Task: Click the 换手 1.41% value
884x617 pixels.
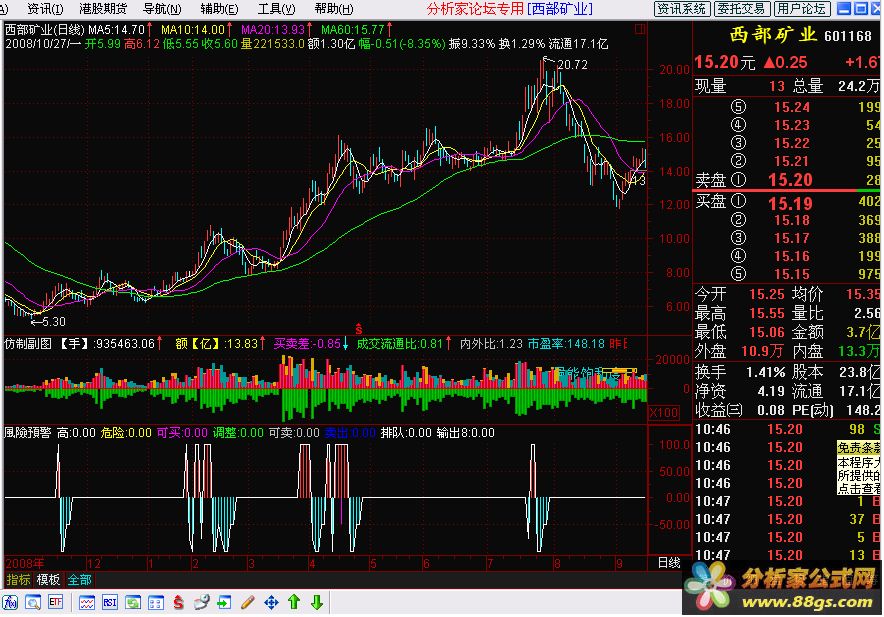Action: (x=766, y=372)
